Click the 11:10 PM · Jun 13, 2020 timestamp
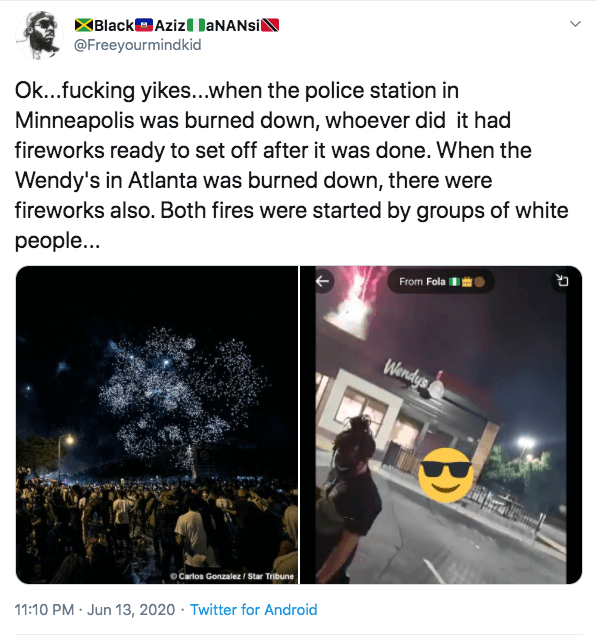This screenshot has height=636, width=597. 95,610
